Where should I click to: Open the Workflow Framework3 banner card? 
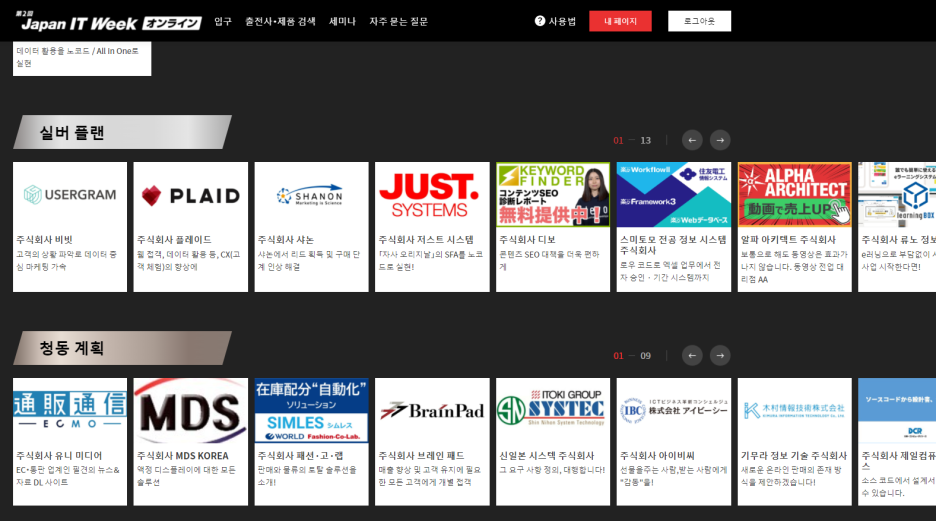pyautogui.click(x=673, y=195)
